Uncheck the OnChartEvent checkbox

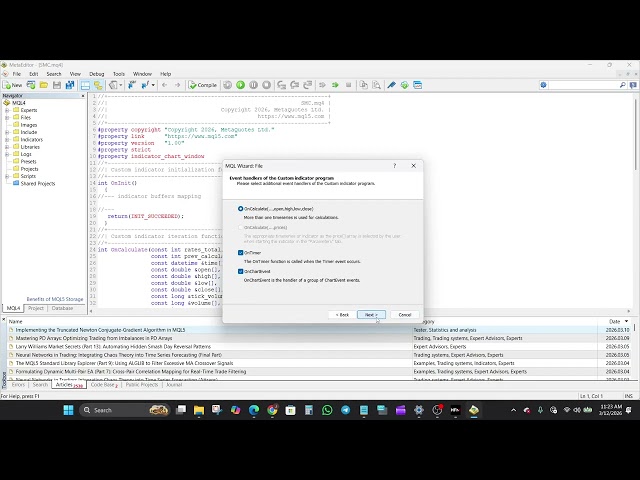coord(240,271)
